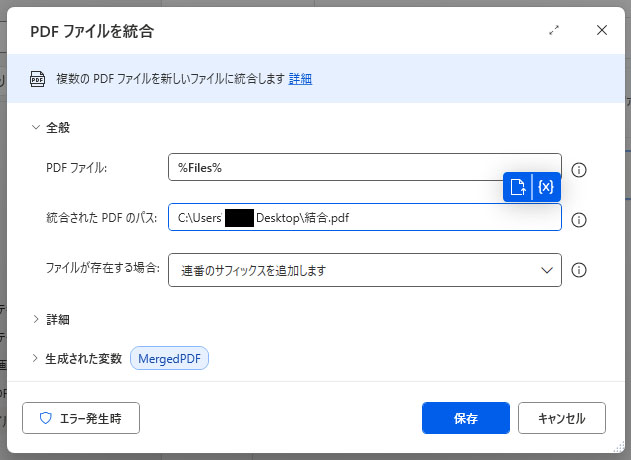Expand the 詳細 section
This screenshot has height=460, width=631.
(x=38, y=320)
